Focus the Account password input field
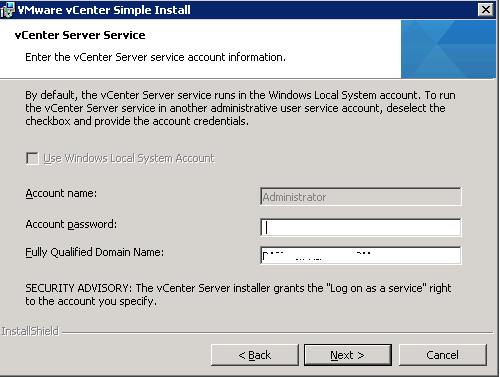 coord(361,227)
